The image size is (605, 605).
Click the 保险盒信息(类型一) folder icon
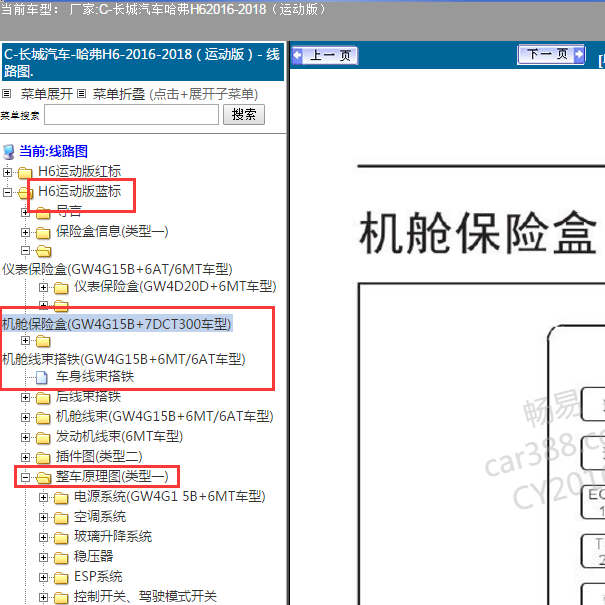[x=43, y=233]
